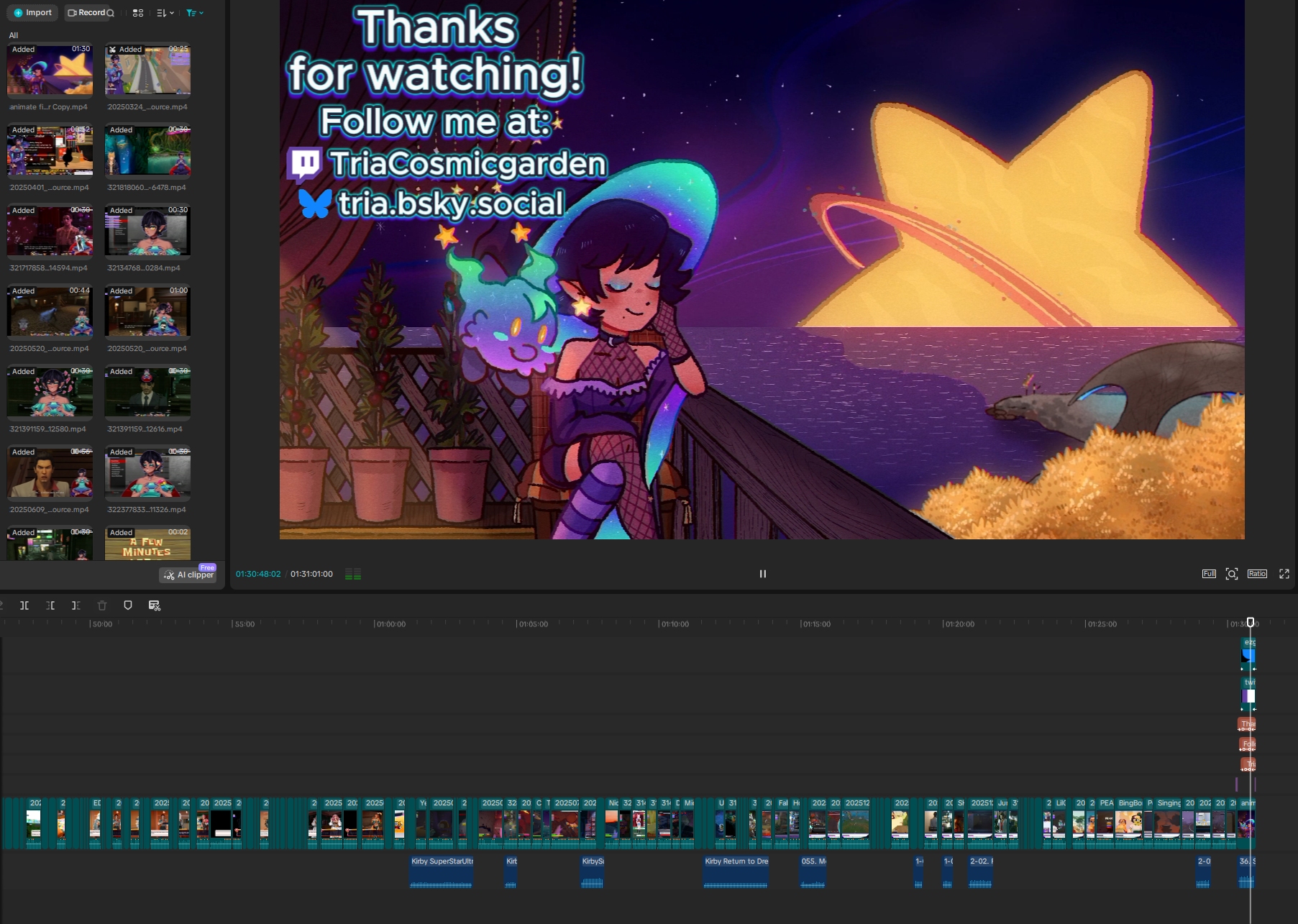1298x924 pixels.
Task: Pause the video playback
Action: 763,574
